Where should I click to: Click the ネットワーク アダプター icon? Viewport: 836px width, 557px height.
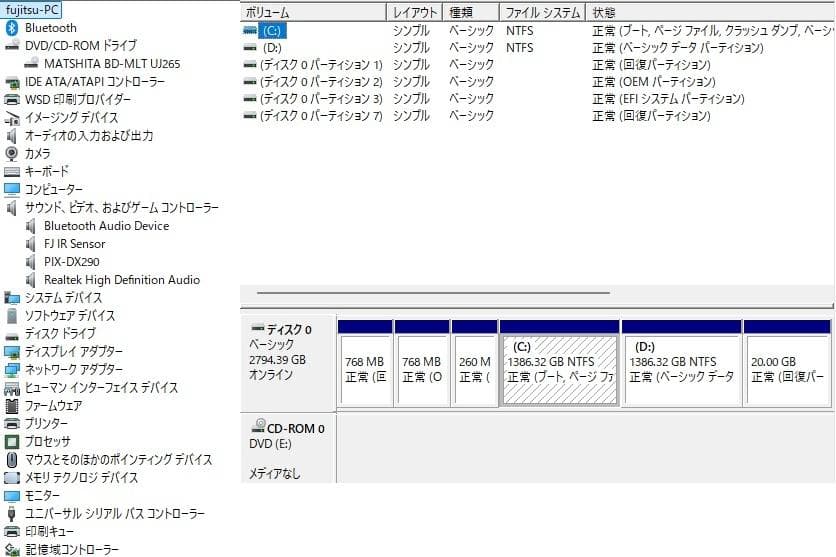tap(12, 370)
